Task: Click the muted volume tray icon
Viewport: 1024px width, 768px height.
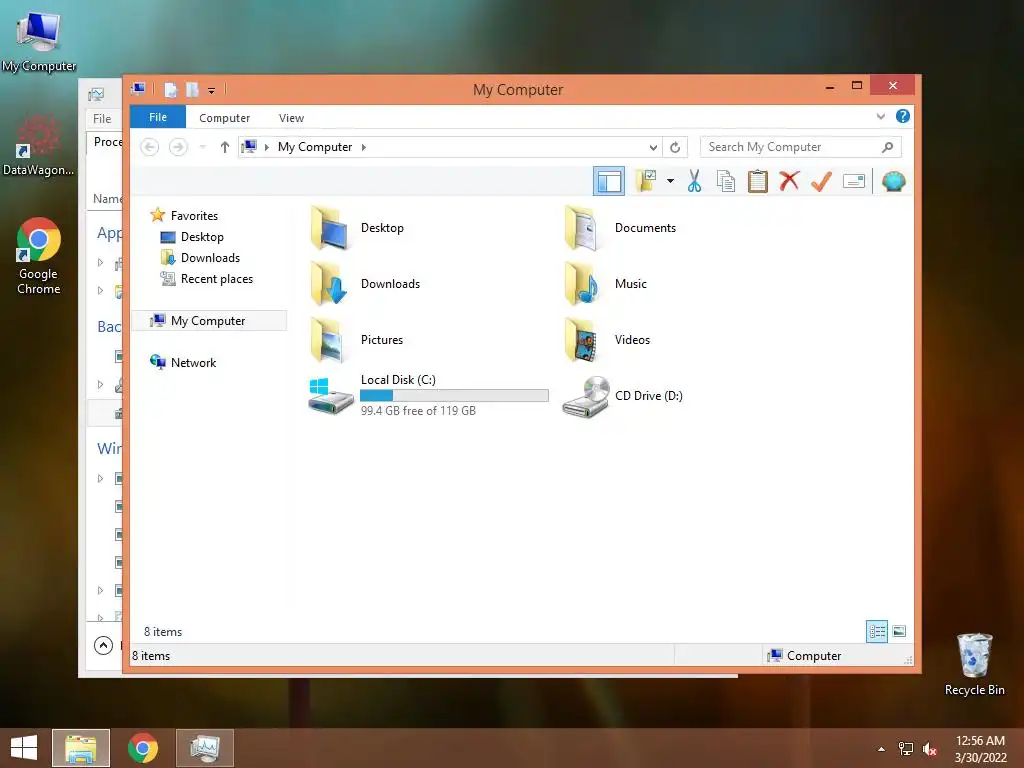Action: [929, 749]
